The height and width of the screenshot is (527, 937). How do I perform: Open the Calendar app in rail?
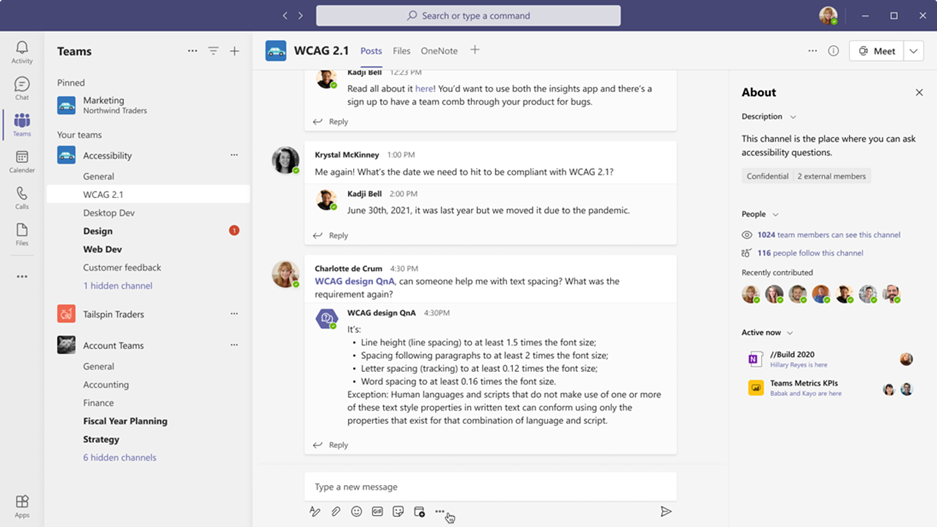pos(22,161)
